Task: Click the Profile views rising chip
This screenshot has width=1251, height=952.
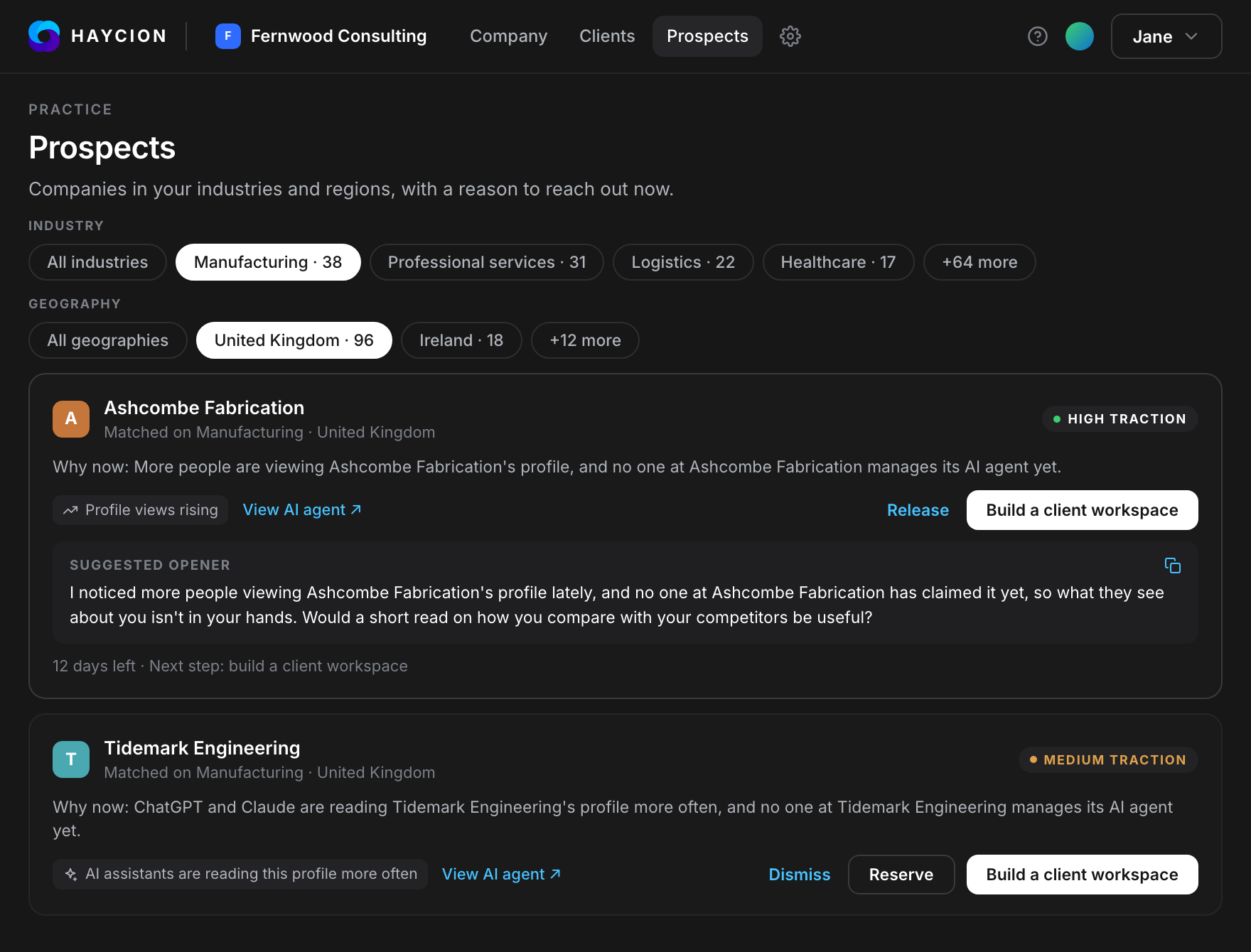Action: click(140, 510)
